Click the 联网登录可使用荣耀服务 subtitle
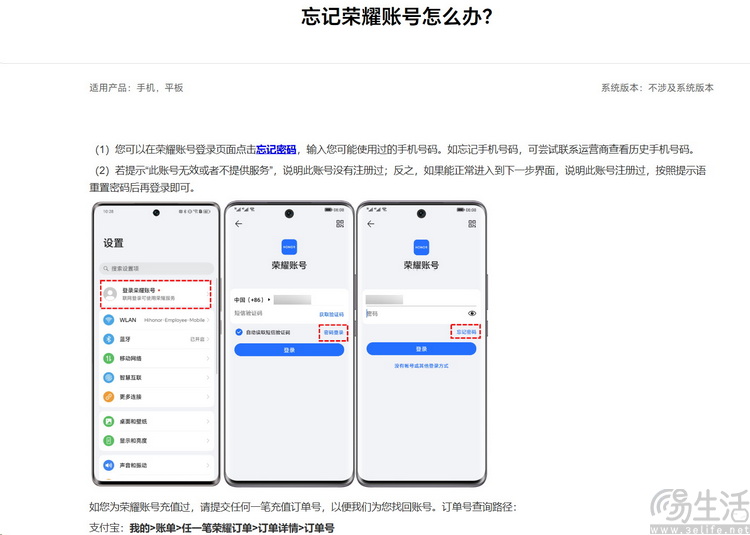Screen dimensions: 750x535 (149, 298)
